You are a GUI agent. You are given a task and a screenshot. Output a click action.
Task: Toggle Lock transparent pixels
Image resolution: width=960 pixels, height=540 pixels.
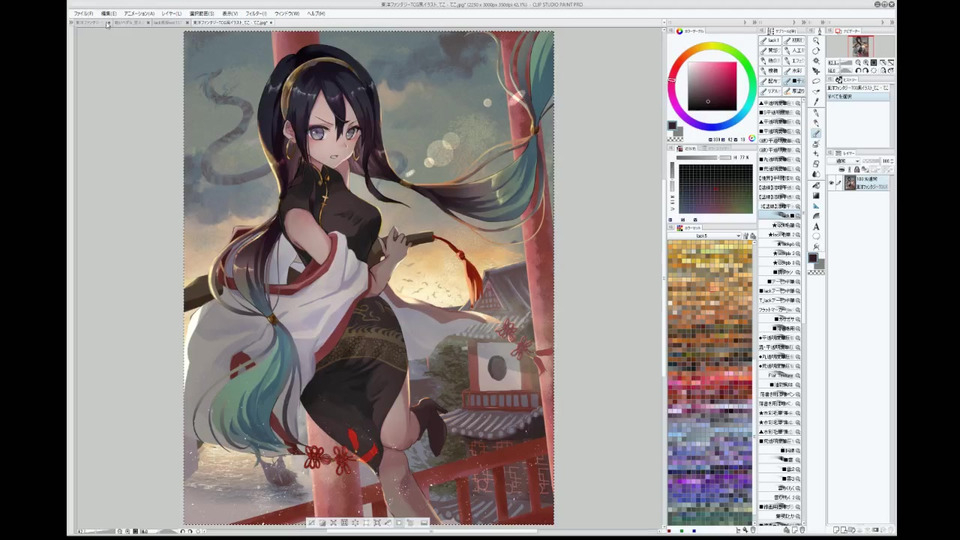click(x=864, y=170)
